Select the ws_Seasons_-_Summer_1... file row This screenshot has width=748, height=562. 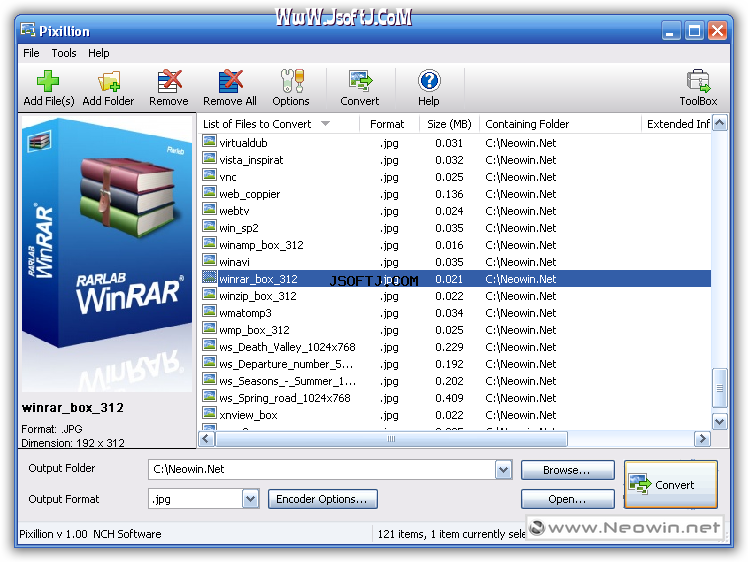455,381
